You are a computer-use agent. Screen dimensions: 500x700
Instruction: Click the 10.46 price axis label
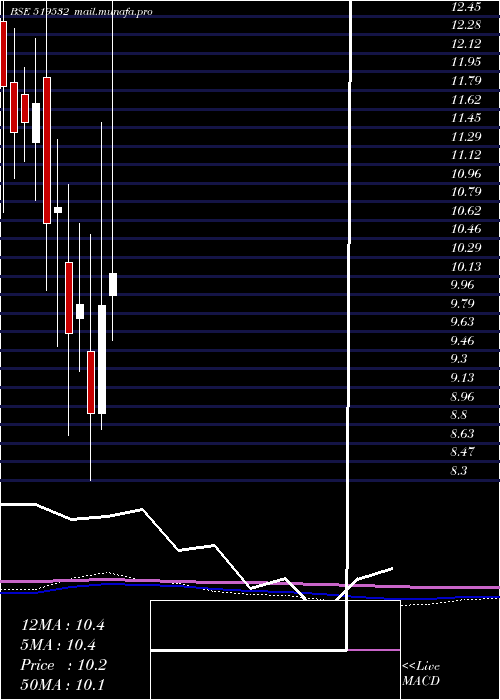tap(466, 230)
